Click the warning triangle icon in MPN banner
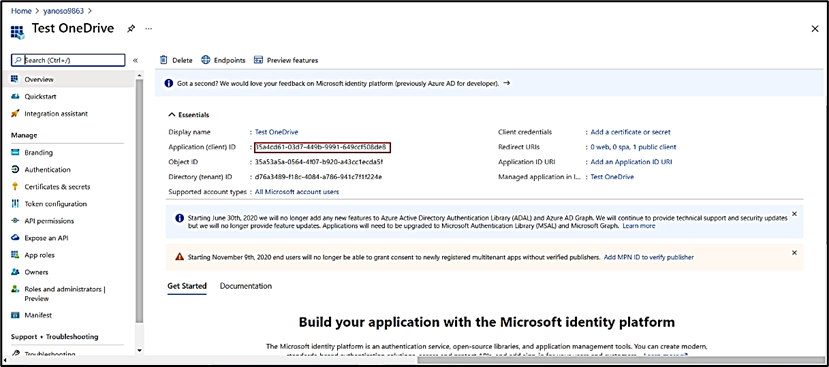Screen dimensions: 829x367 pos(179,257)
